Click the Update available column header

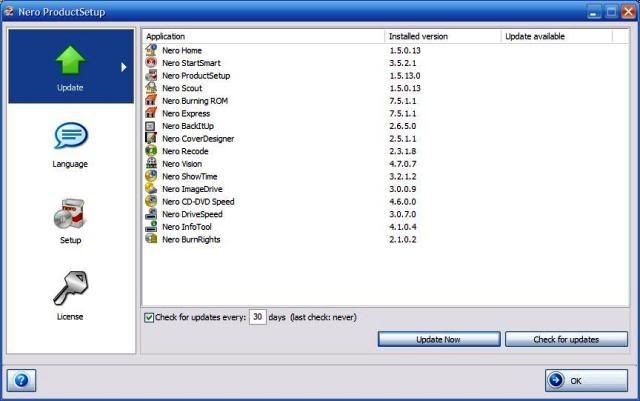557,36
